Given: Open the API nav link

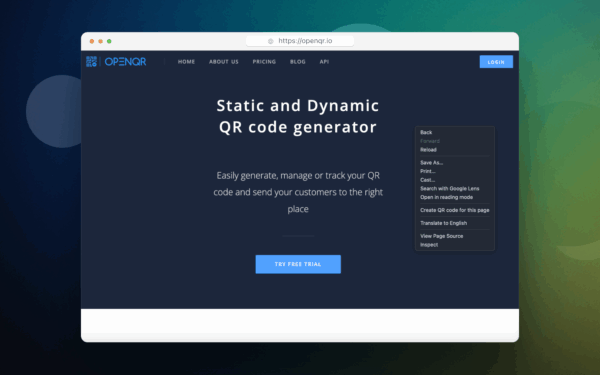Looking at the screenshot, I should pyautogui.click(x=324, y=62).
